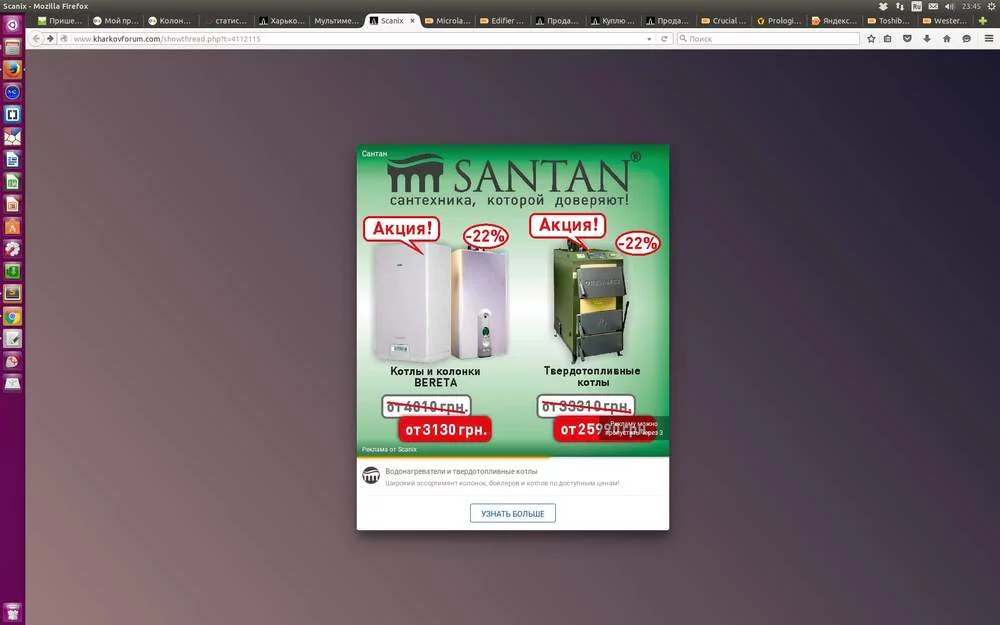1000x625 pixels.
Task: Click the orange ad countdown progress bar
Action: pyautogui.click(x=453, y=457)
